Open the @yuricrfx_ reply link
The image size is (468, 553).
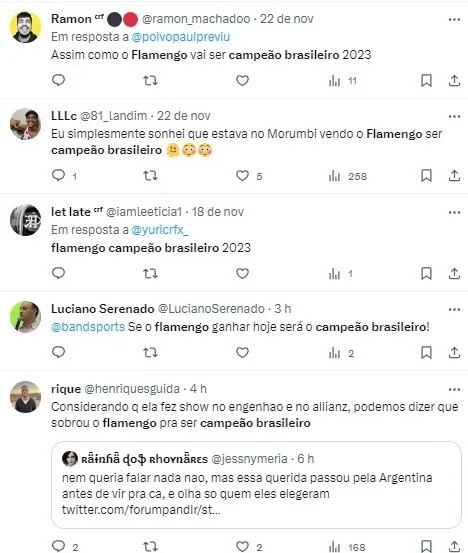click(160, 230)
